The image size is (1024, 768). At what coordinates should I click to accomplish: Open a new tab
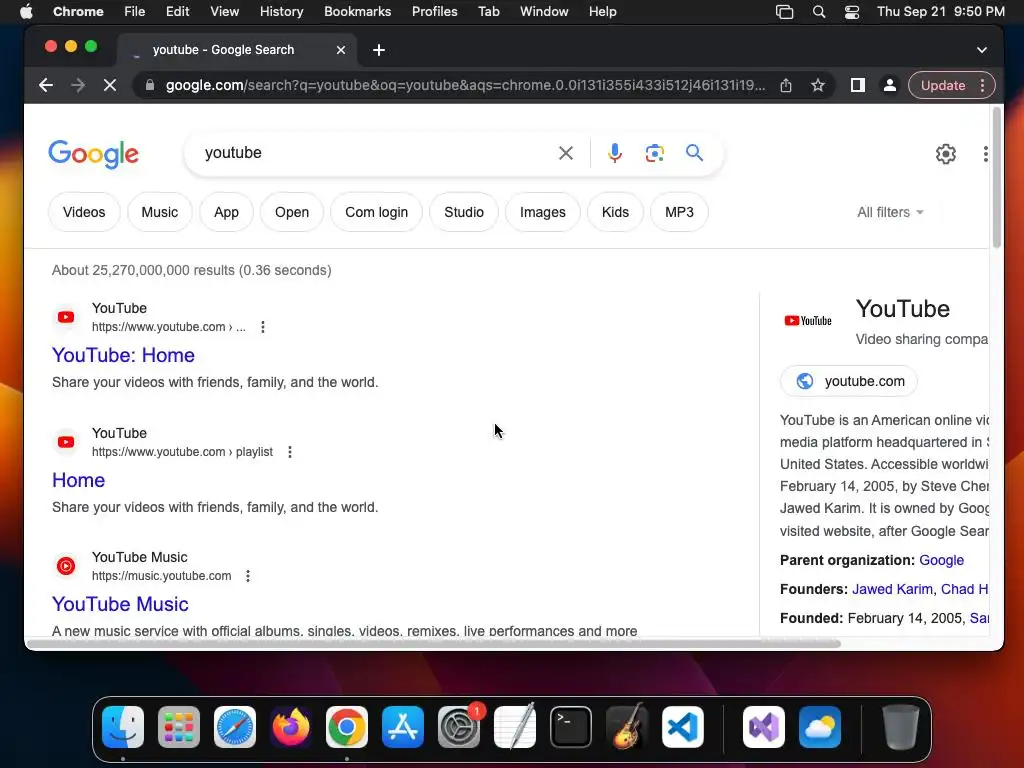(x=379, y=50)
